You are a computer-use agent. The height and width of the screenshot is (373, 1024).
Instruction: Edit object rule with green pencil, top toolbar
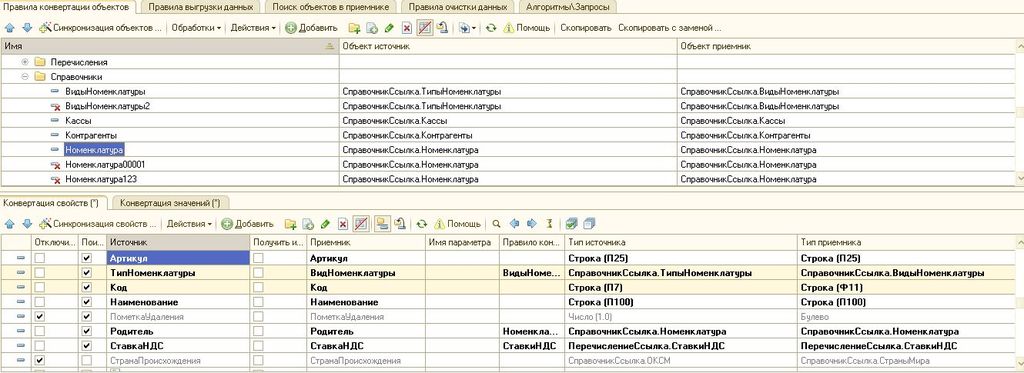coord(389,28)
